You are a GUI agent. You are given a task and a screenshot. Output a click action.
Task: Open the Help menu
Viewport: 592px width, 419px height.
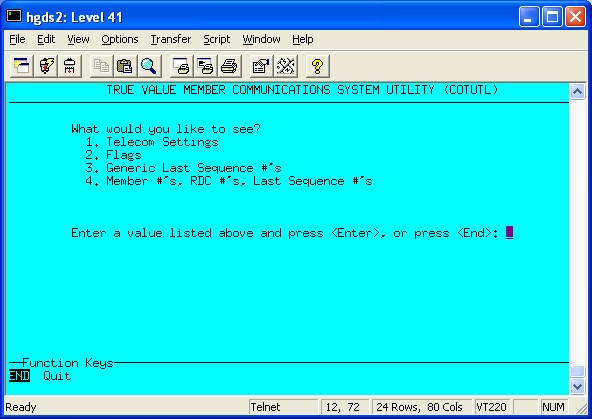tap(302, 39)
